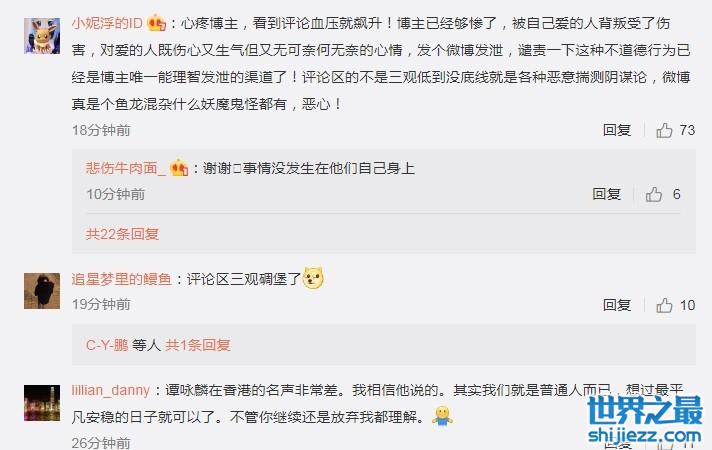712x450 pixels.
Task: Click the doge emoji in 追星梦里的鳗鱼's comment
Action: [313, 277]
